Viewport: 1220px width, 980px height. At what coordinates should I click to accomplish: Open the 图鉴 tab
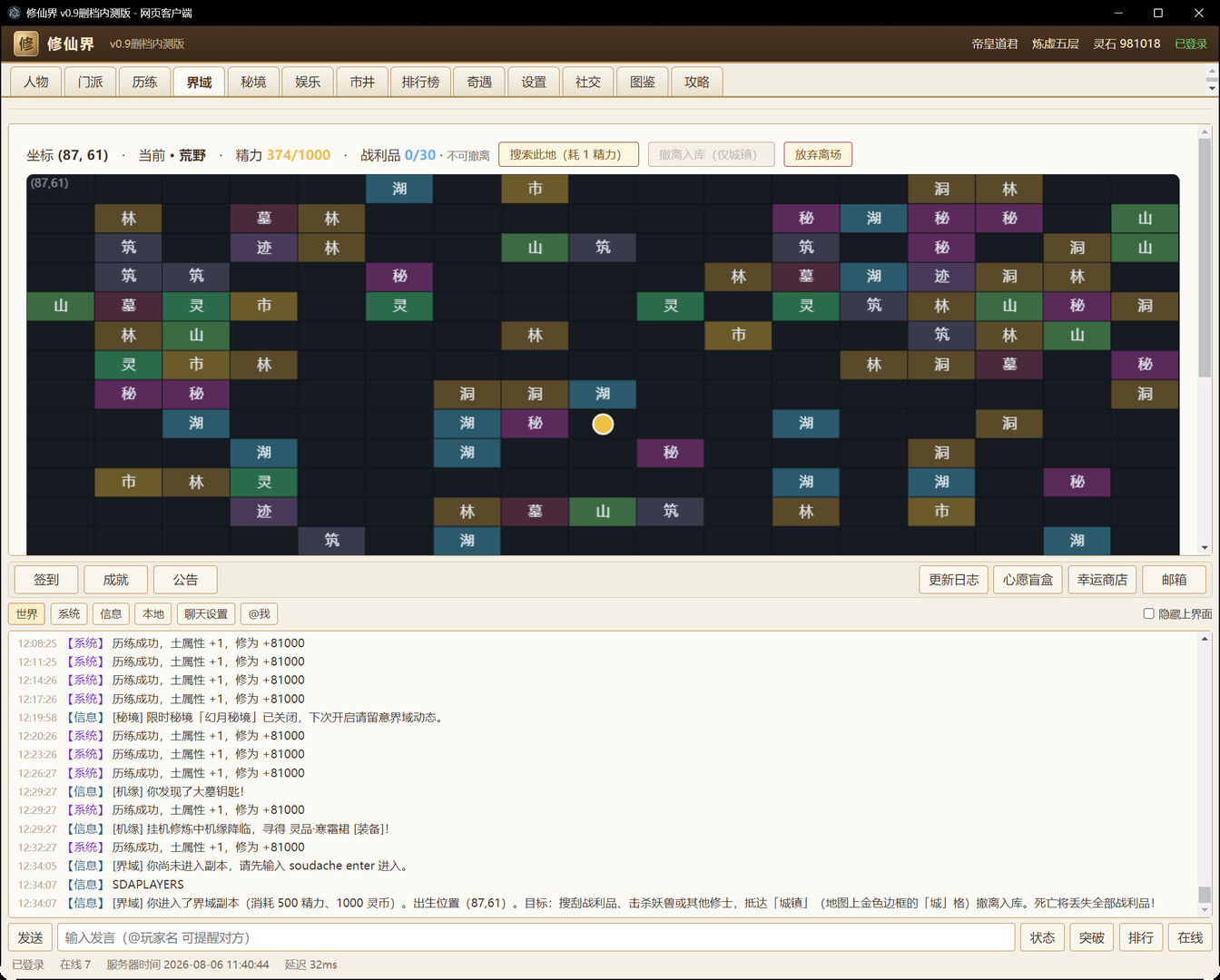click(643, 82)
